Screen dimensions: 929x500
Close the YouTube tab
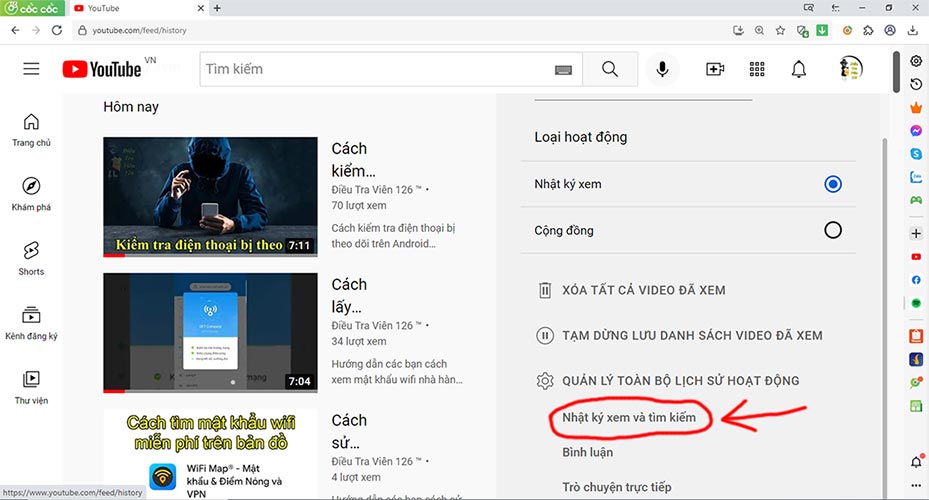coord(200,8)
